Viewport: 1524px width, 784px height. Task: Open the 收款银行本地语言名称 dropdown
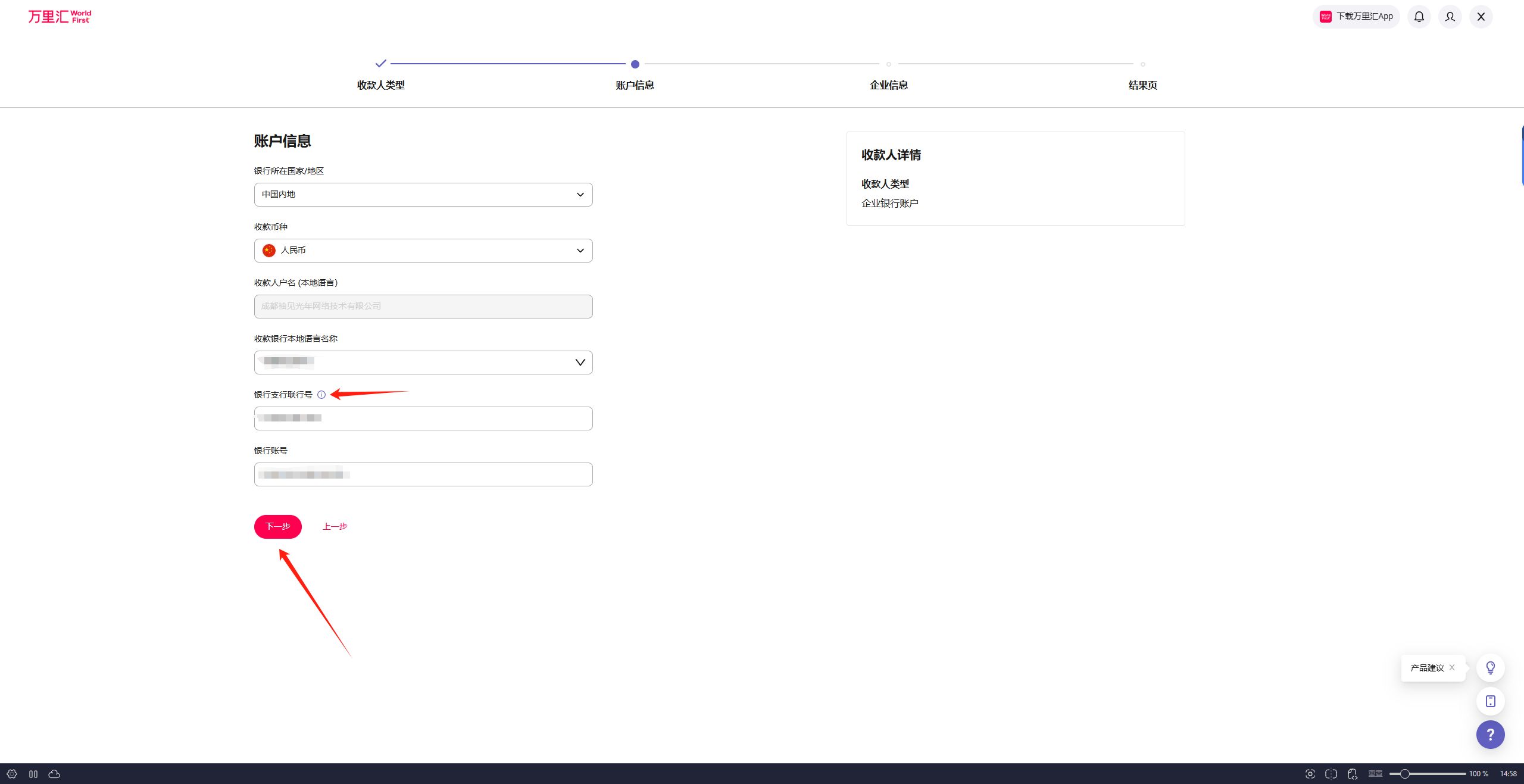tap(423, 363)
